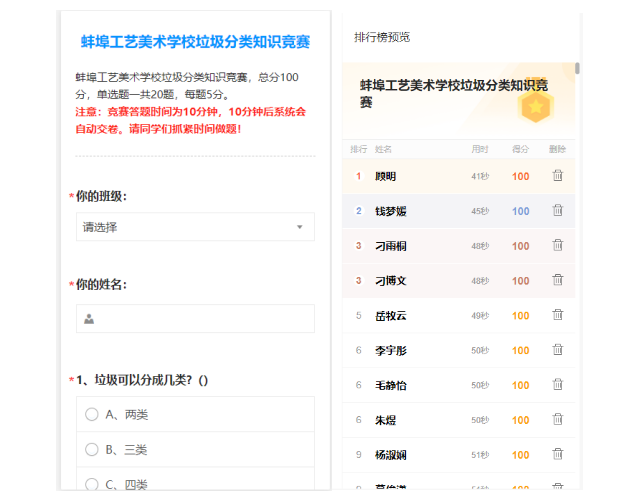Delete 岳牧云's entry via trash icon
632x495 pixels.
coord(558,316)
